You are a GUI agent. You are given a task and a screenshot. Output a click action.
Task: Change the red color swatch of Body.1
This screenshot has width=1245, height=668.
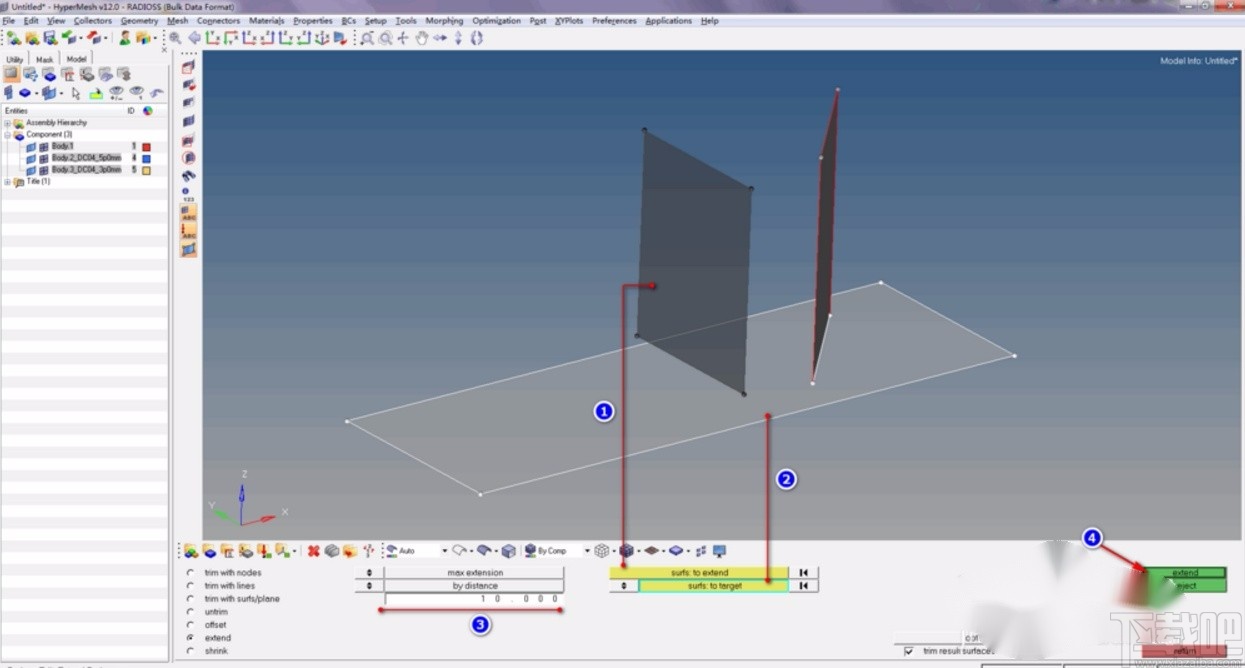coord(146,146)
